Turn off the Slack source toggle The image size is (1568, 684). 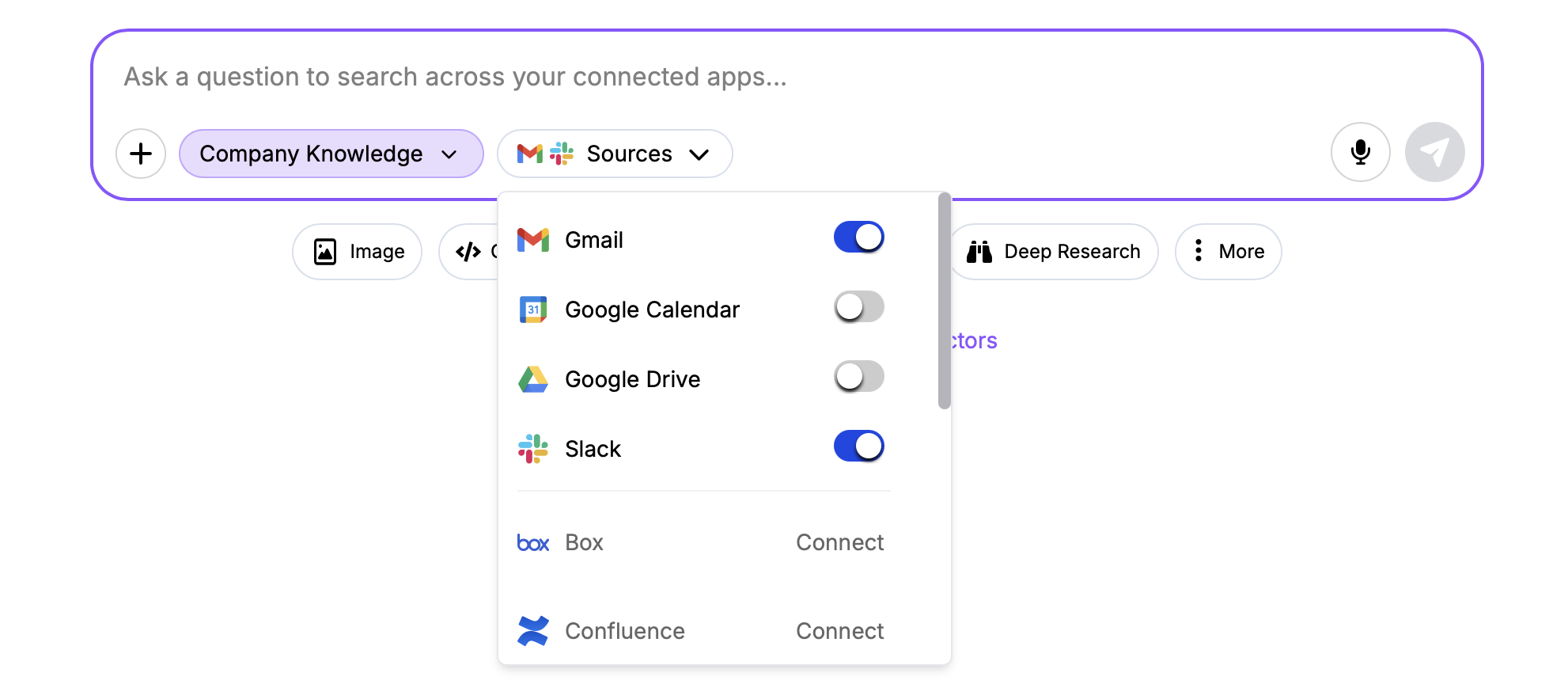[858, 446]
